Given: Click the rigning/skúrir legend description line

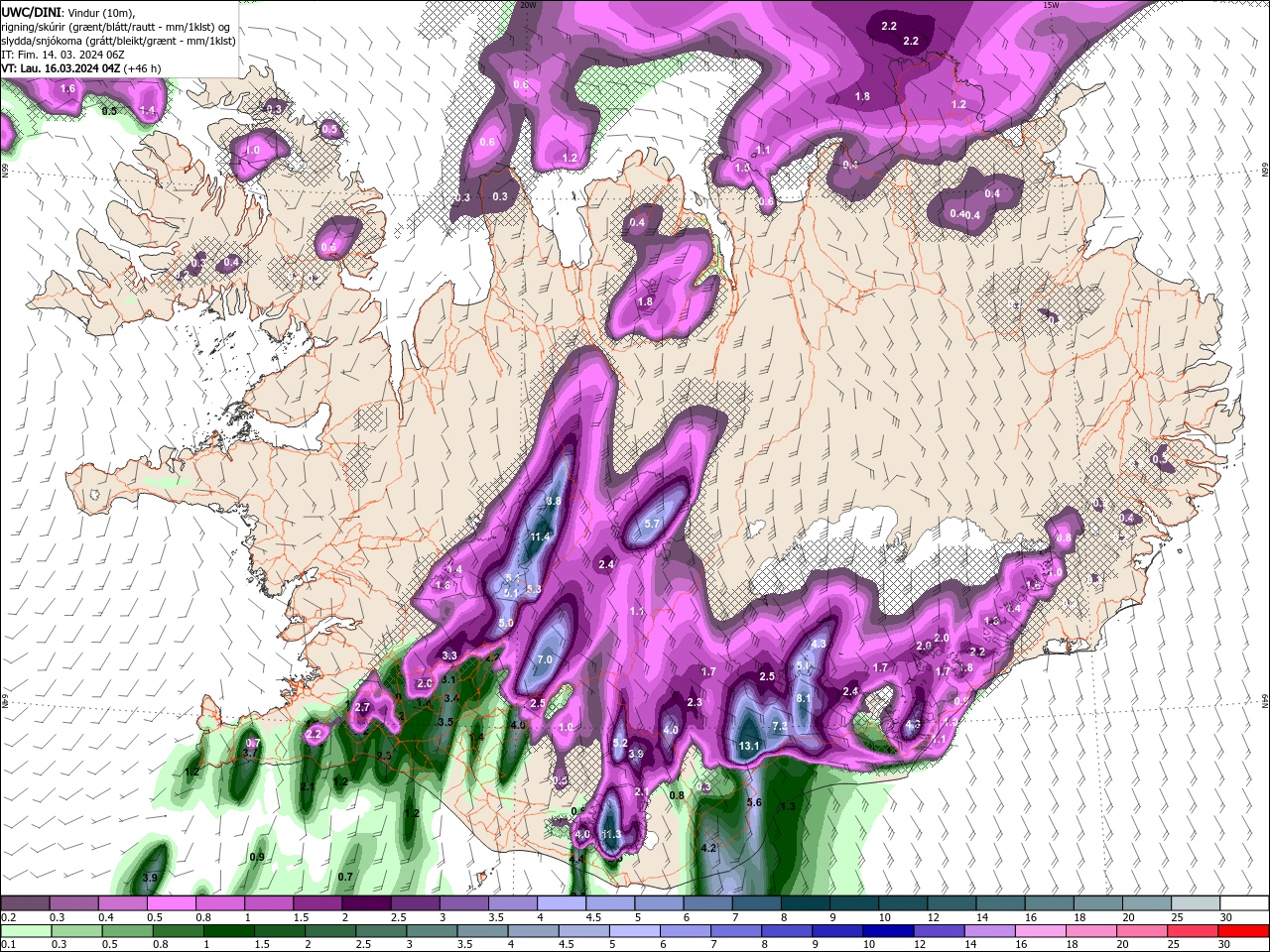Looking at the screenshot, I should (x=115, y=27).
